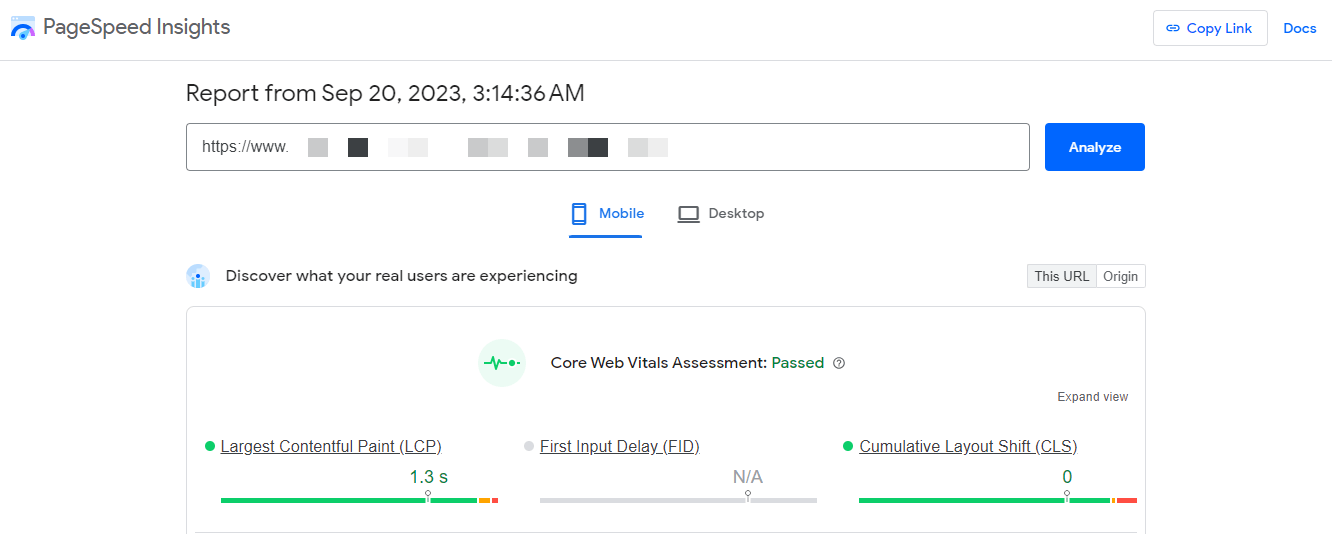Click the LCP distribution bar
Screen dimensions: 1332x534
359,500
